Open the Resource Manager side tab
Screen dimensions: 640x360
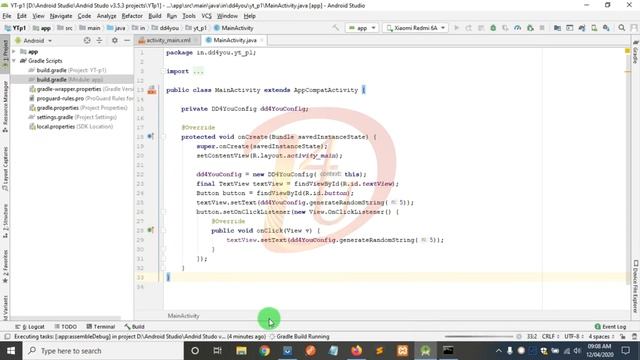point(5,107)
